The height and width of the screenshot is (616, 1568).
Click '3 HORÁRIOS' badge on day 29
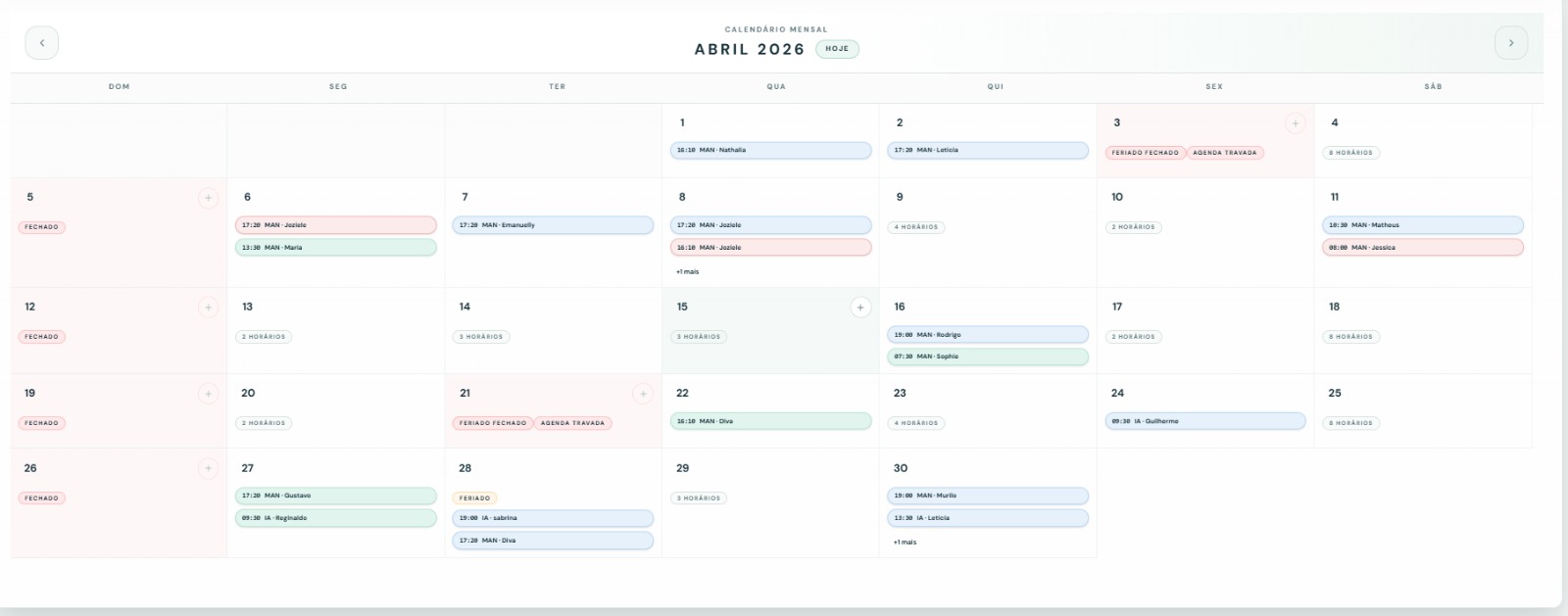699,498
